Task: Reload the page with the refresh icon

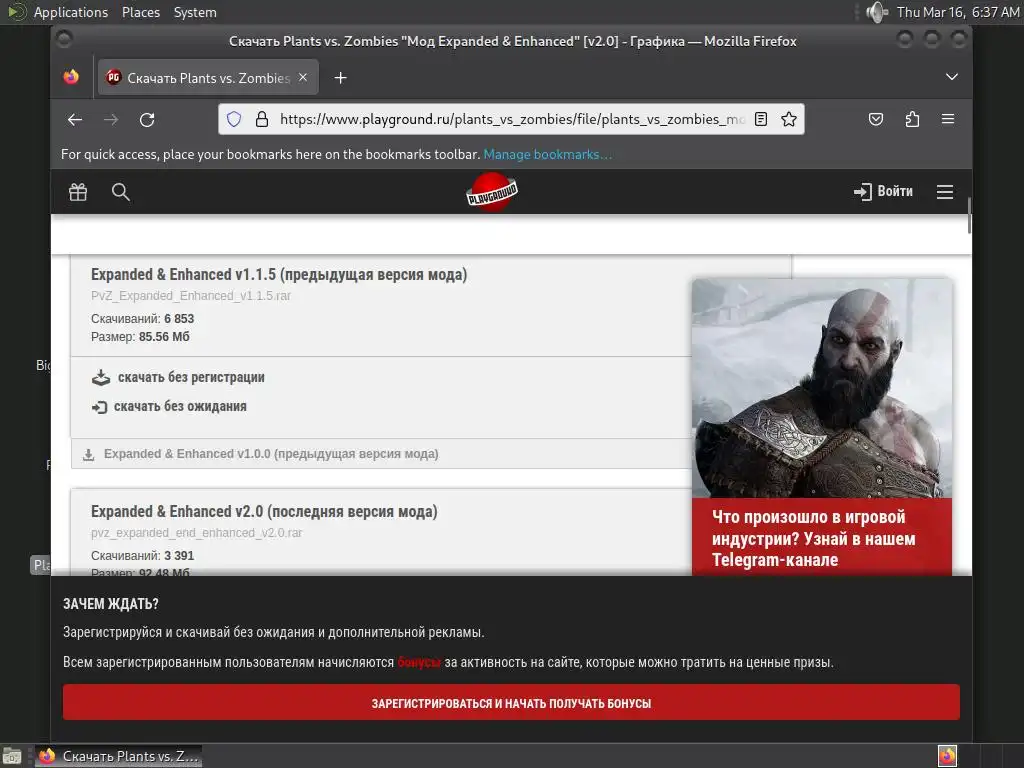Action: pos(147,120)
